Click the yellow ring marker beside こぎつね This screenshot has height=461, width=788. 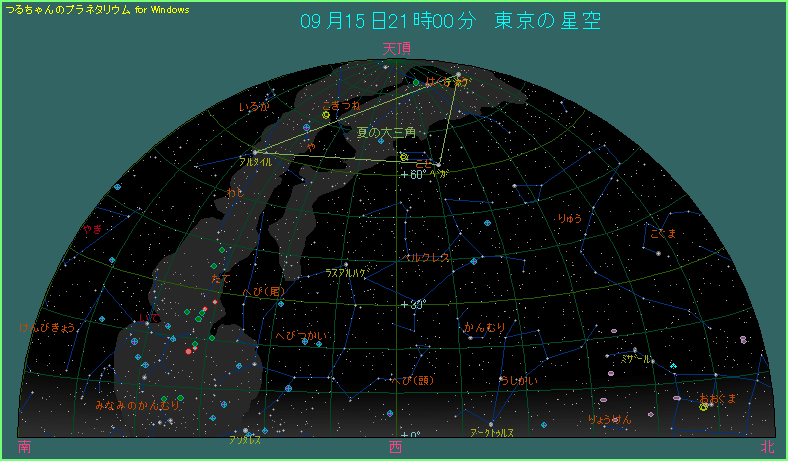pos(326,116)
